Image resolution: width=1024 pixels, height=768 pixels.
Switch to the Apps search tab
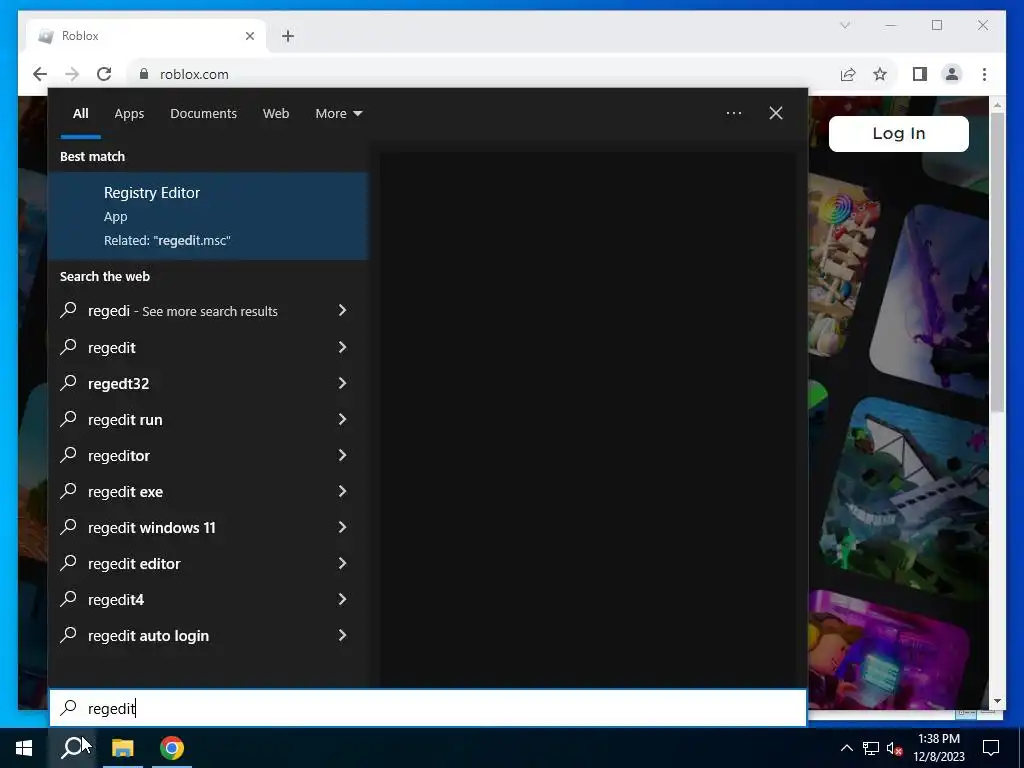click(x=129, y=114)
